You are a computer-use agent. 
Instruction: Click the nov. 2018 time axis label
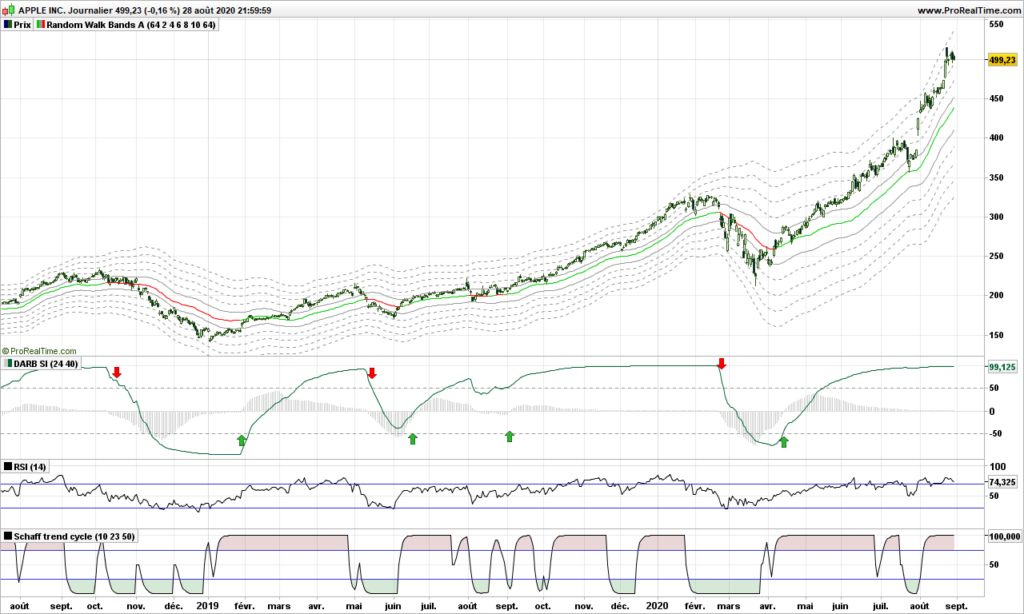(x=136, y=606)
